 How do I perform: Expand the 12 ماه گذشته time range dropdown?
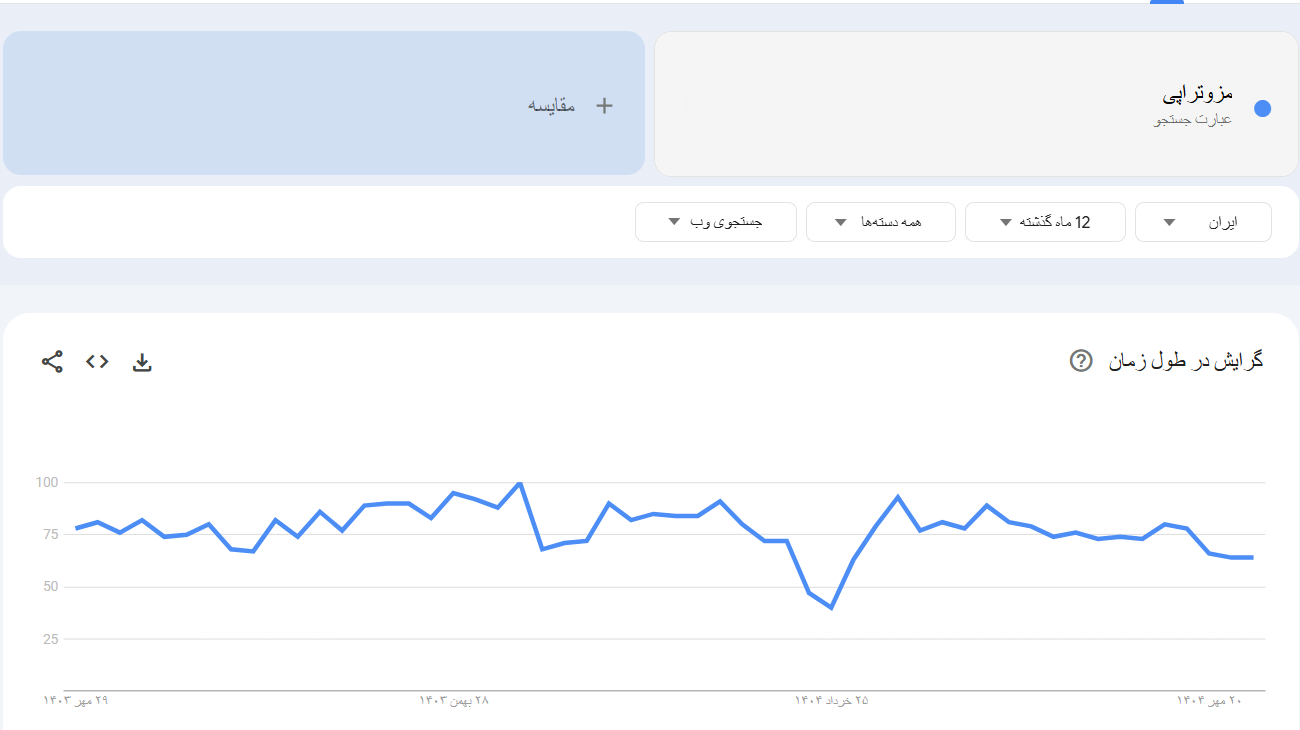(1045, 222)
